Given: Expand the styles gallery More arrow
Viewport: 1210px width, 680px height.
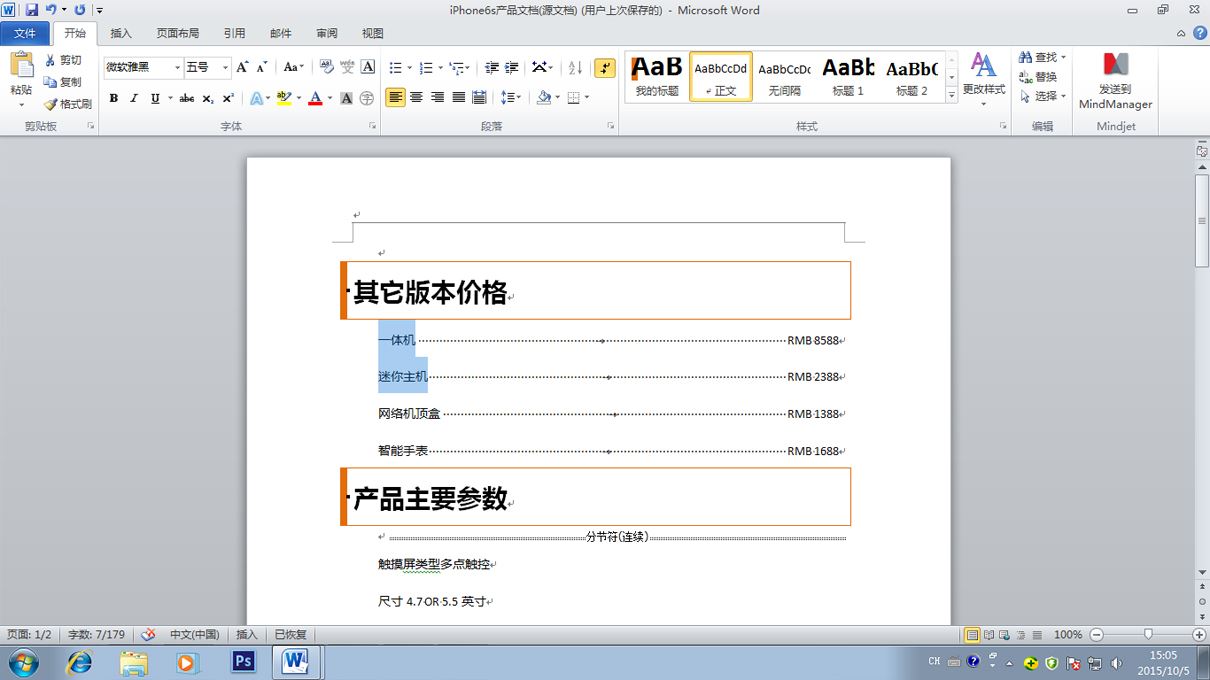Looking at the screenshot, I should 951,94.
